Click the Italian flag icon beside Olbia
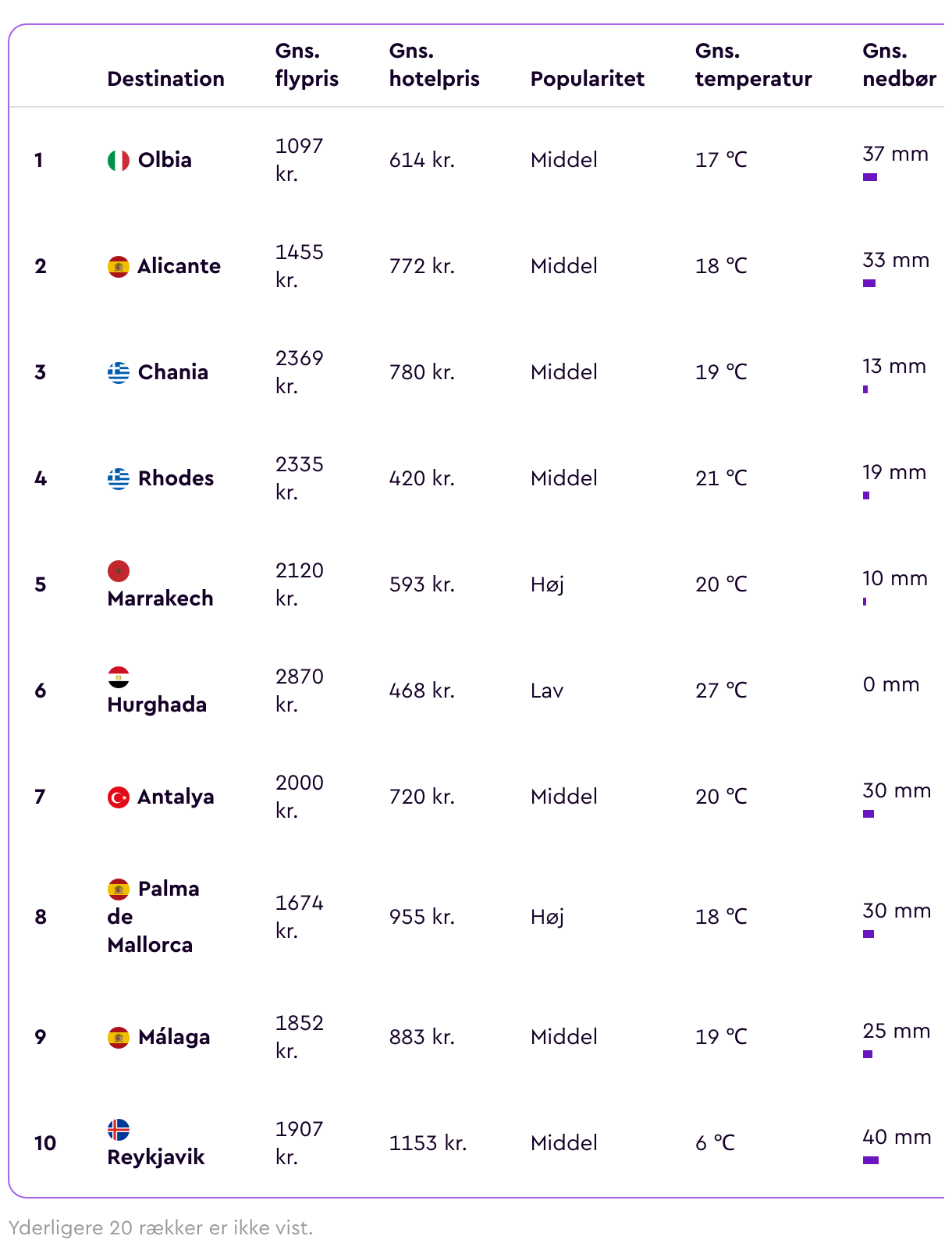 point(119,161)
